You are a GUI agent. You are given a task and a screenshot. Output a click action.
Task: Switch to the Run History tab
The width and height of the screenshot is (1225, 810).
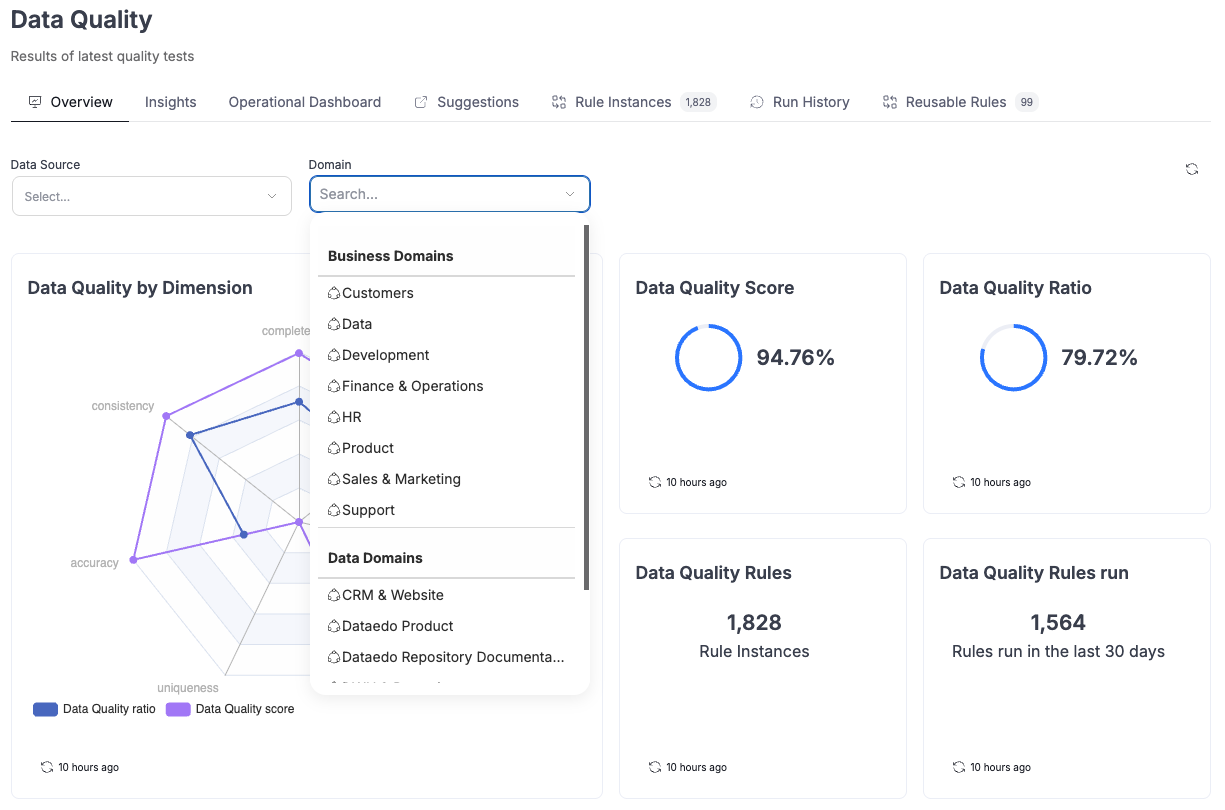pos(800,102)
